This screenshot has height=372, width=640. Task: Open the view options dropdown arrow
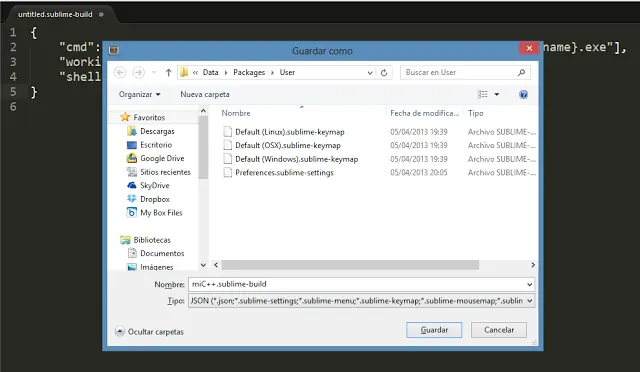[x=497, y=94]
